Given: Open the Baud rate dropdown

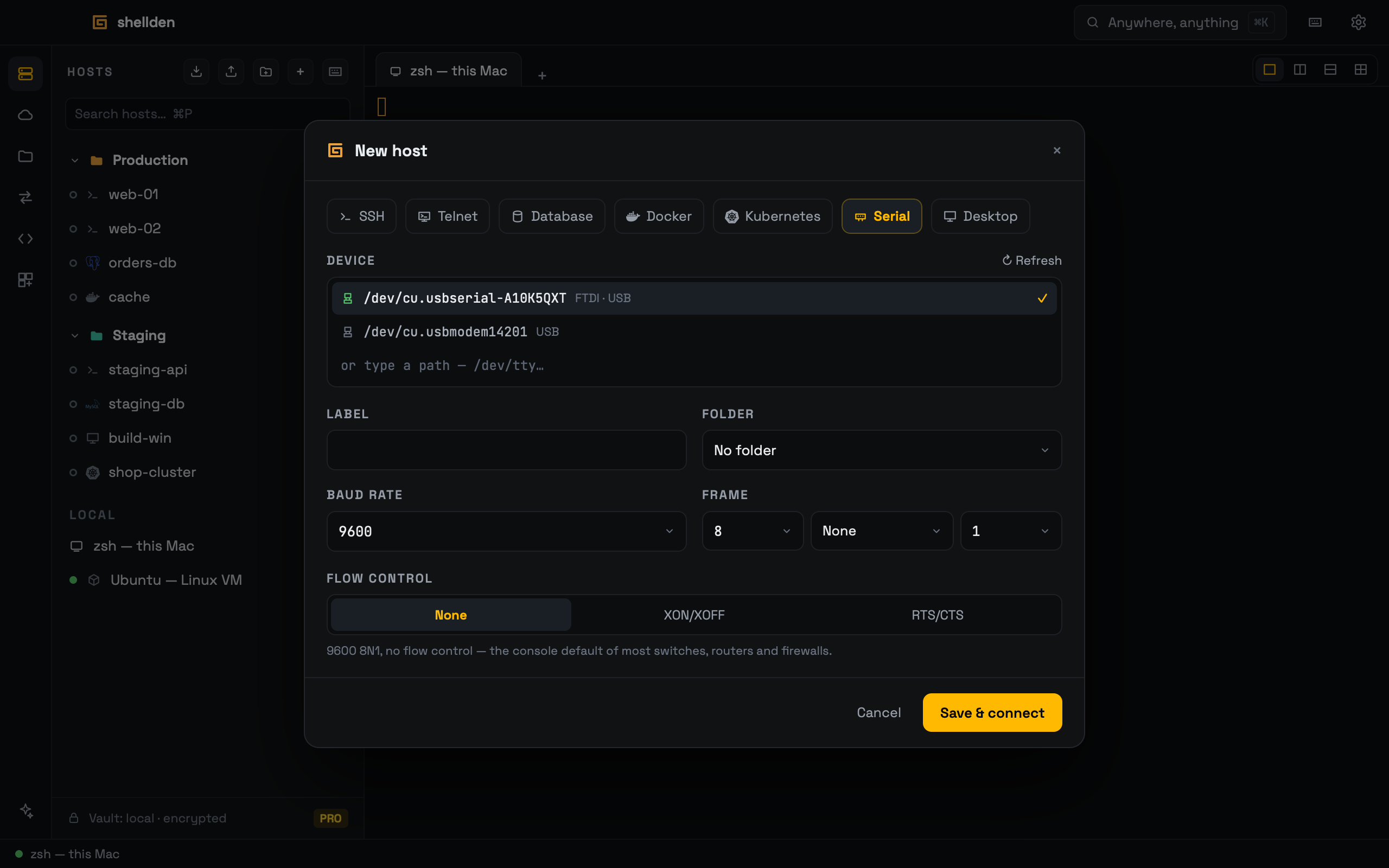Looking at the screenshot, I should click(x=506, y=531).
